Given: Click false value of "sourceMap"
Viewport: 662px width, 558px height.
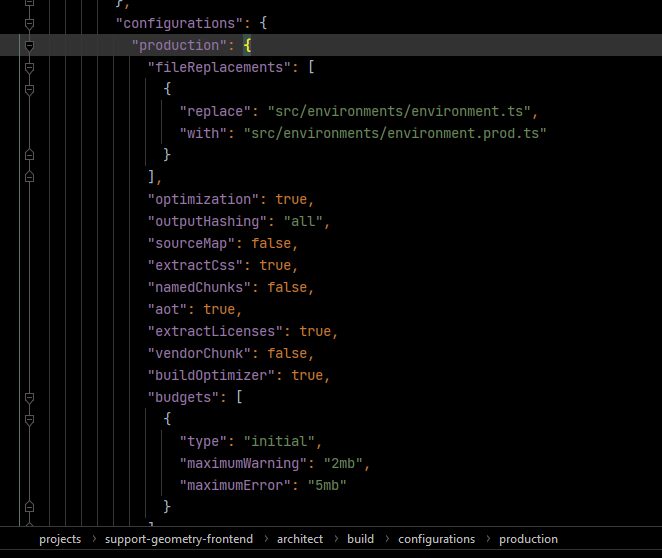Looking at the screenshot, I should click(x=271, y=243).
